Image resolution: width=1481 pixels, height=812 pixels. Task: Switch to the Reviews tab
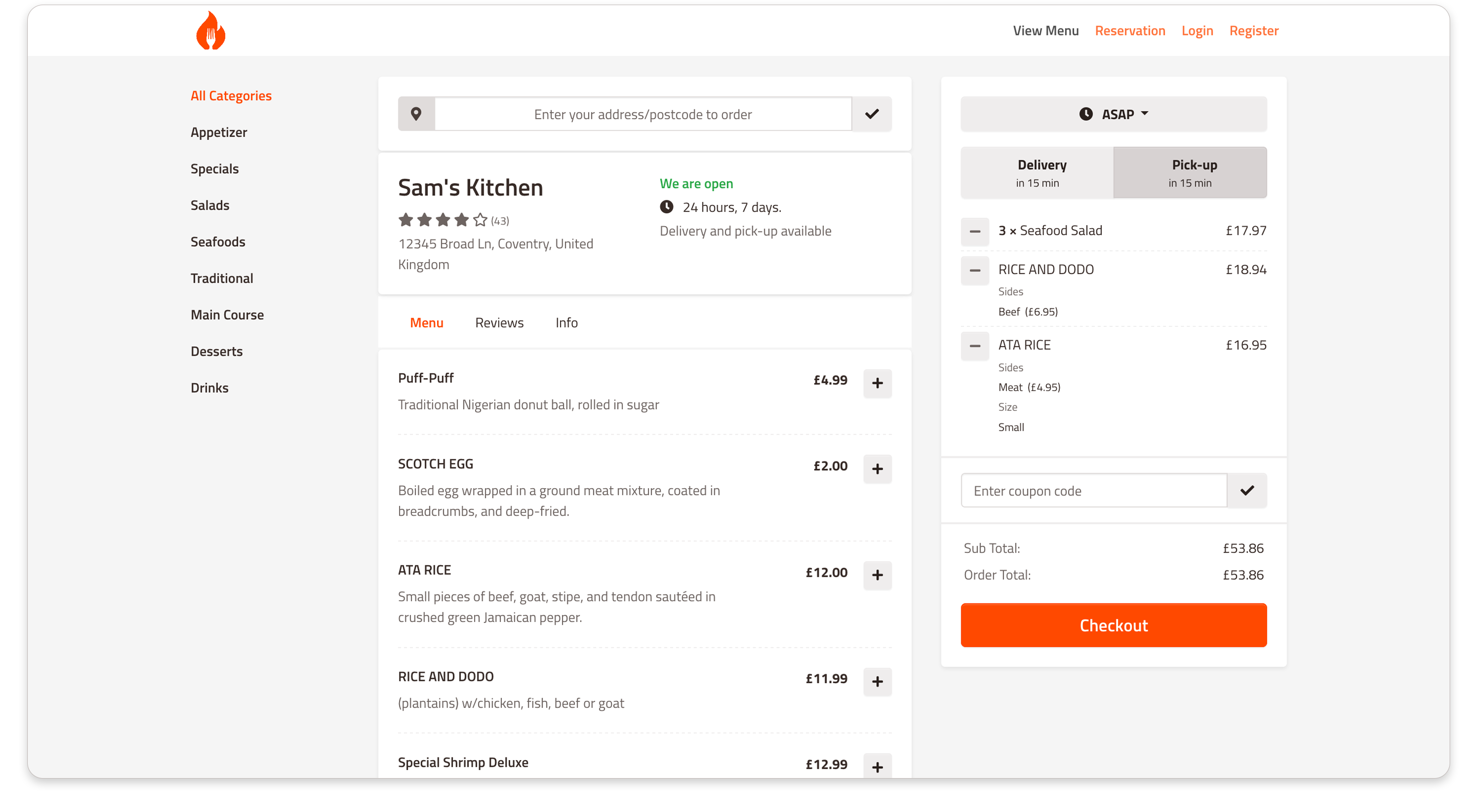[x=499, y=323]
